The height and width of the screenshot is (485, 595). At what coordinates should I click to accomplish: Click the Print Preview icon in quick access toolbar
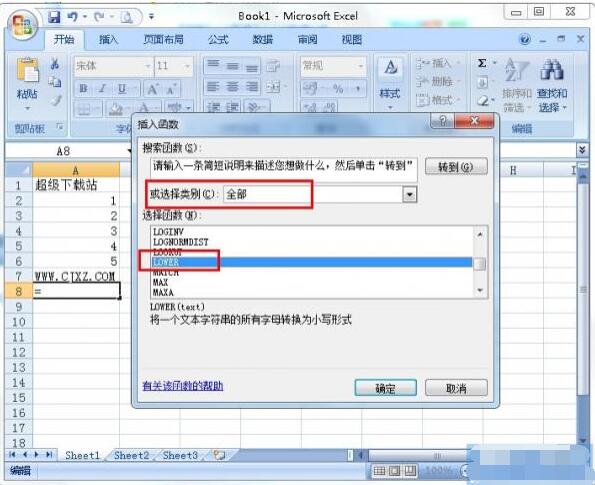(x=127, y=17)
